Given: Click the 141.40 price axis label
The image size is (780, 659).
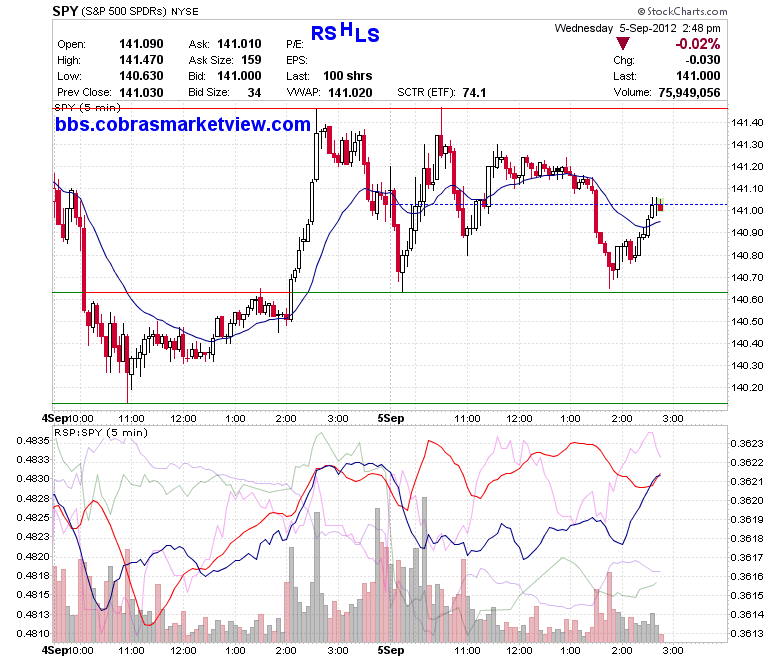Looking at the screenshot, I should point(747,122).
